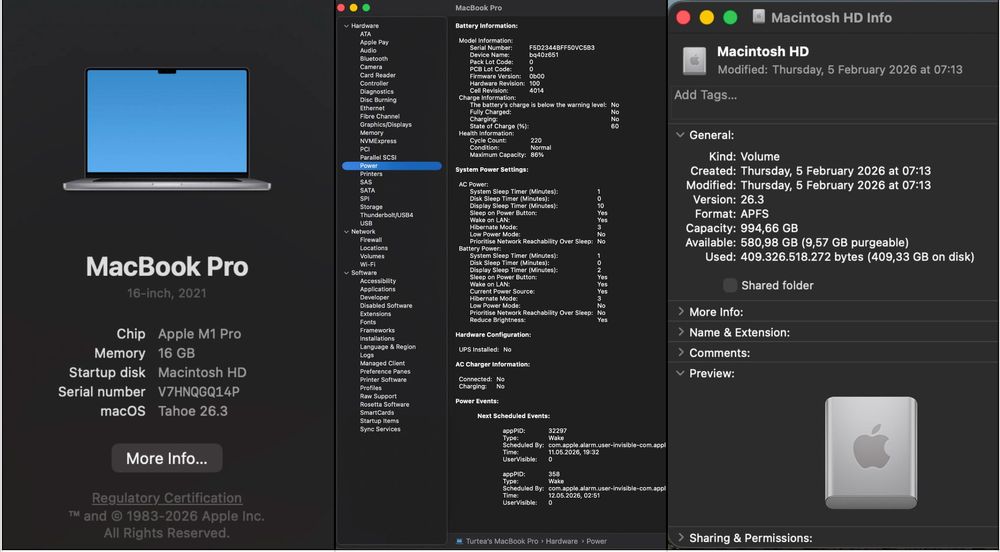Viewport: 1000px width, 552px height.
Task: Select Card Reader in the sidebar
Action: 378,75
